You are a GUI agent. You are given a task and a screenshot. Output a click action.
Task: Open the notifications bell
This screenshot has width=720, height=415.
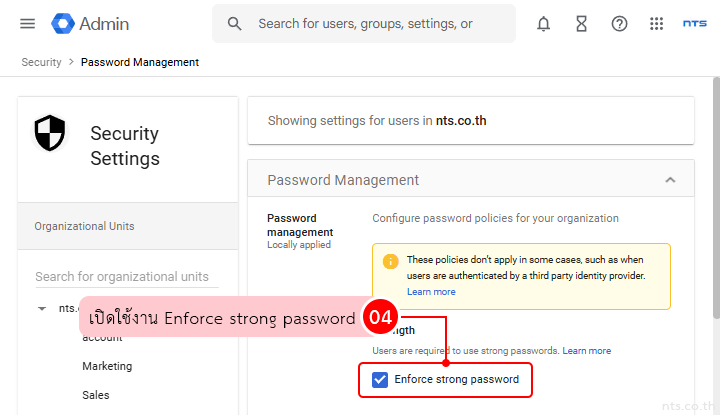(544, 23)
